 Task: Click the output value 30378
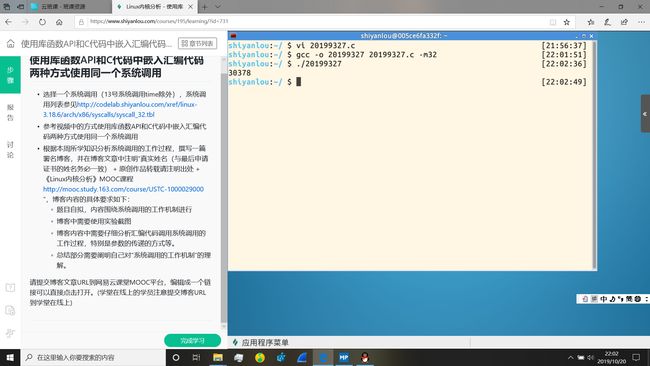pyautogui.click(x=240, y=73)
